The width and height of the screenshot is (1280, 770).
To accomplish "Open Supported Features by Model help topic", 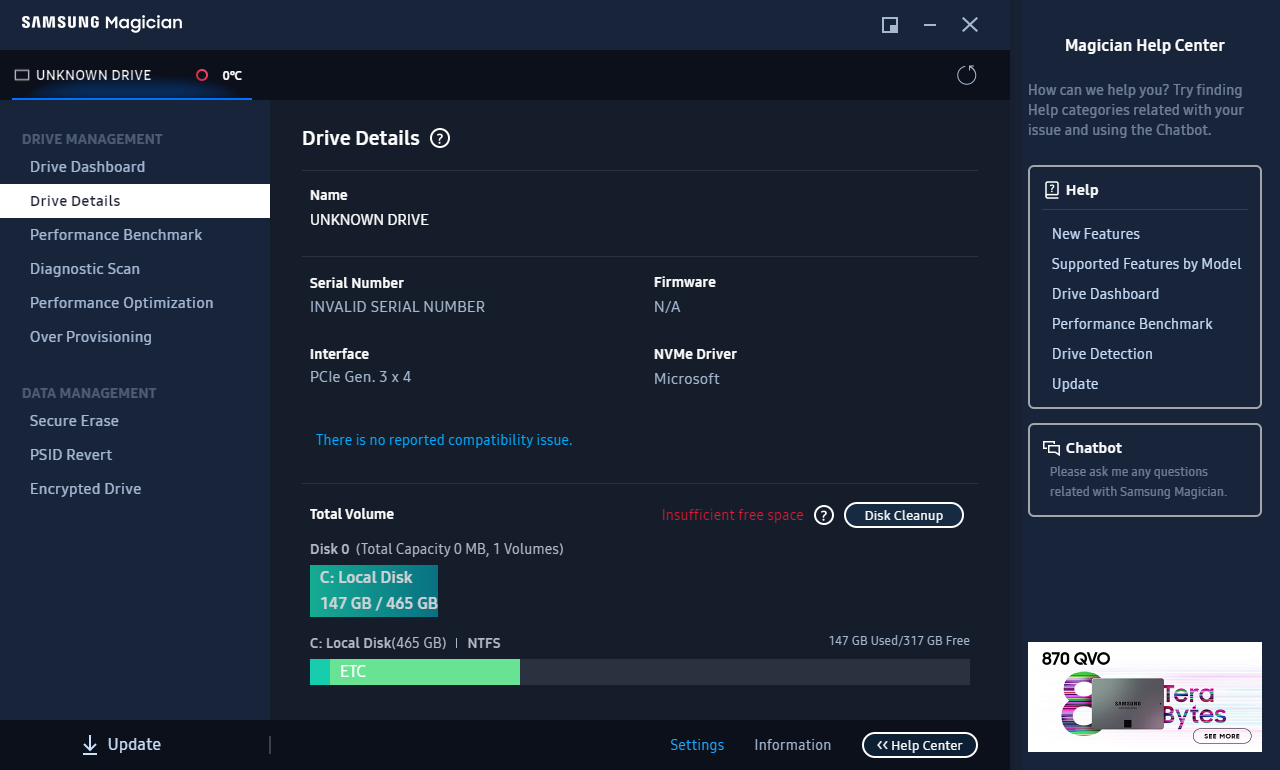I will (1146, 264).
